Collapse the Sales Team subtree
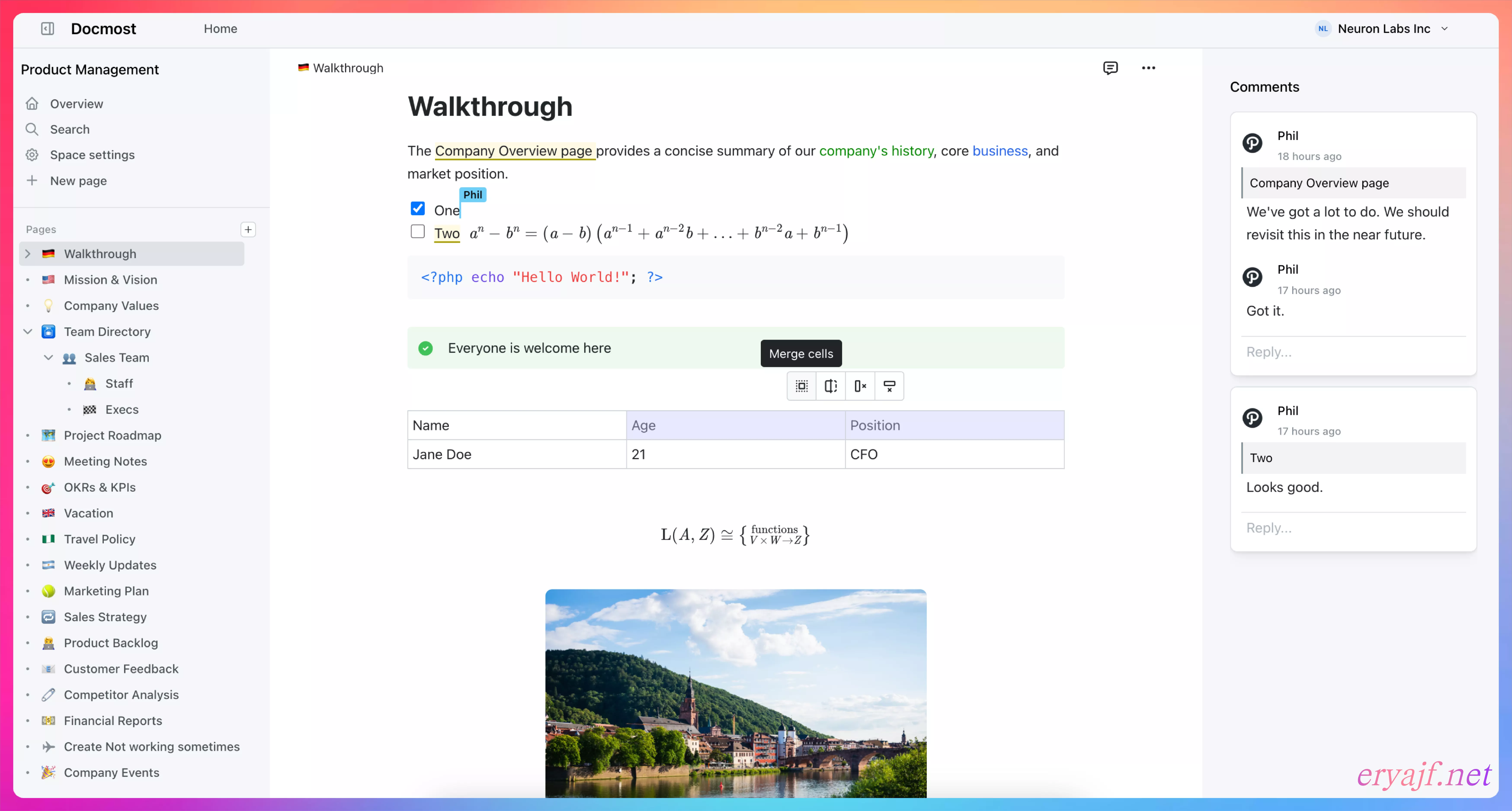 coord(49,357)
